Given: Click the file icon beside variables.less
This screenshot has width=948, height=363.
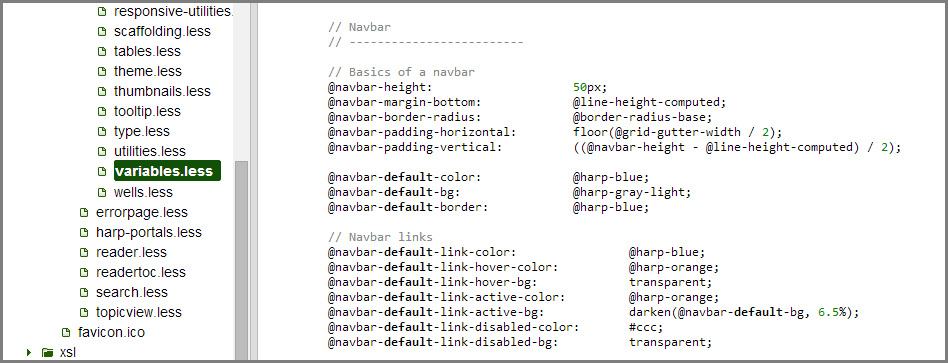Looking at the screenshot, I should pyautogui.click(x=102, y=171).
